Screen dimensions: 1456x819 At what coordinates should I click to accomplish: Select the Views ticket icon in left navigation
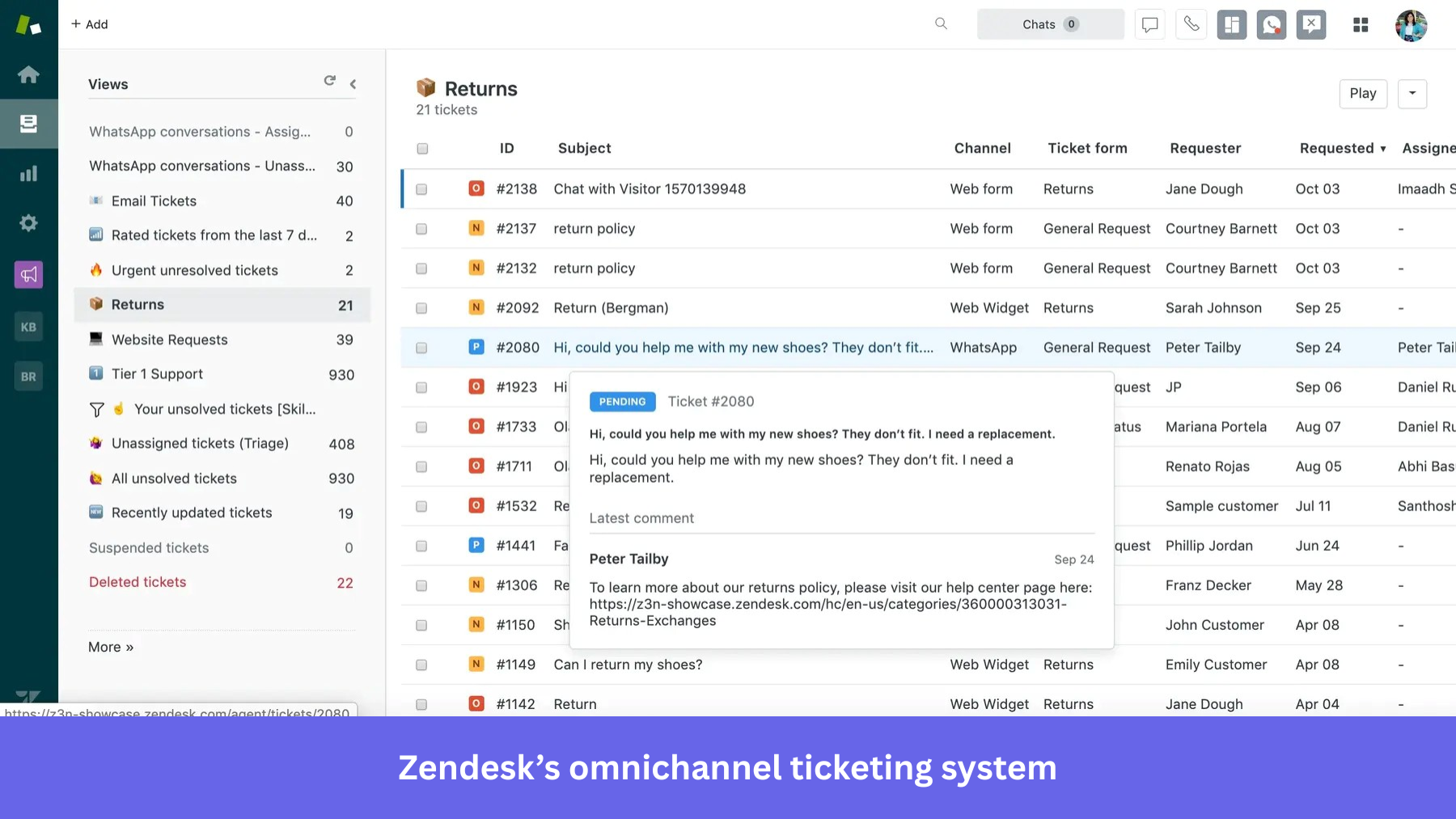[28, 123]
